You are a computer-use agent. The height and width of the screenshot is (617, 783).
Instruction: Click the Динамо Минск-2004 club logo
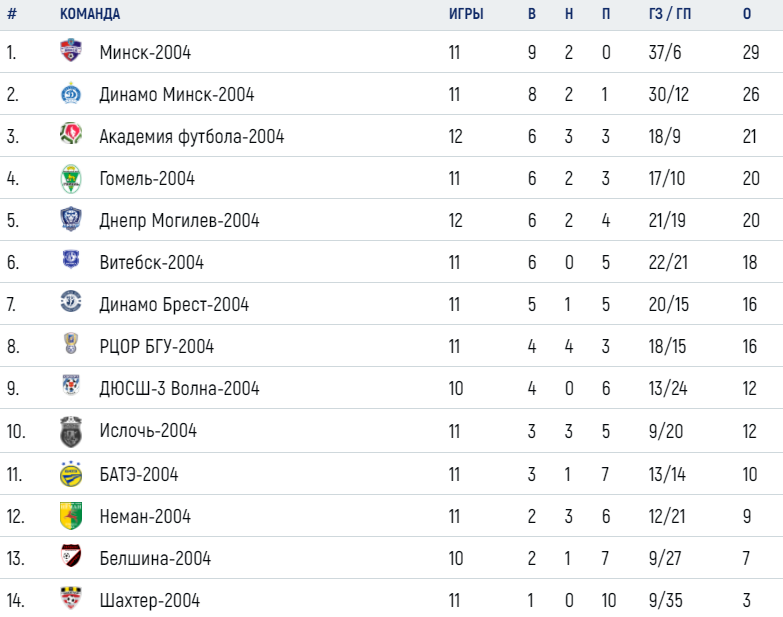click(x=71, y=93)
